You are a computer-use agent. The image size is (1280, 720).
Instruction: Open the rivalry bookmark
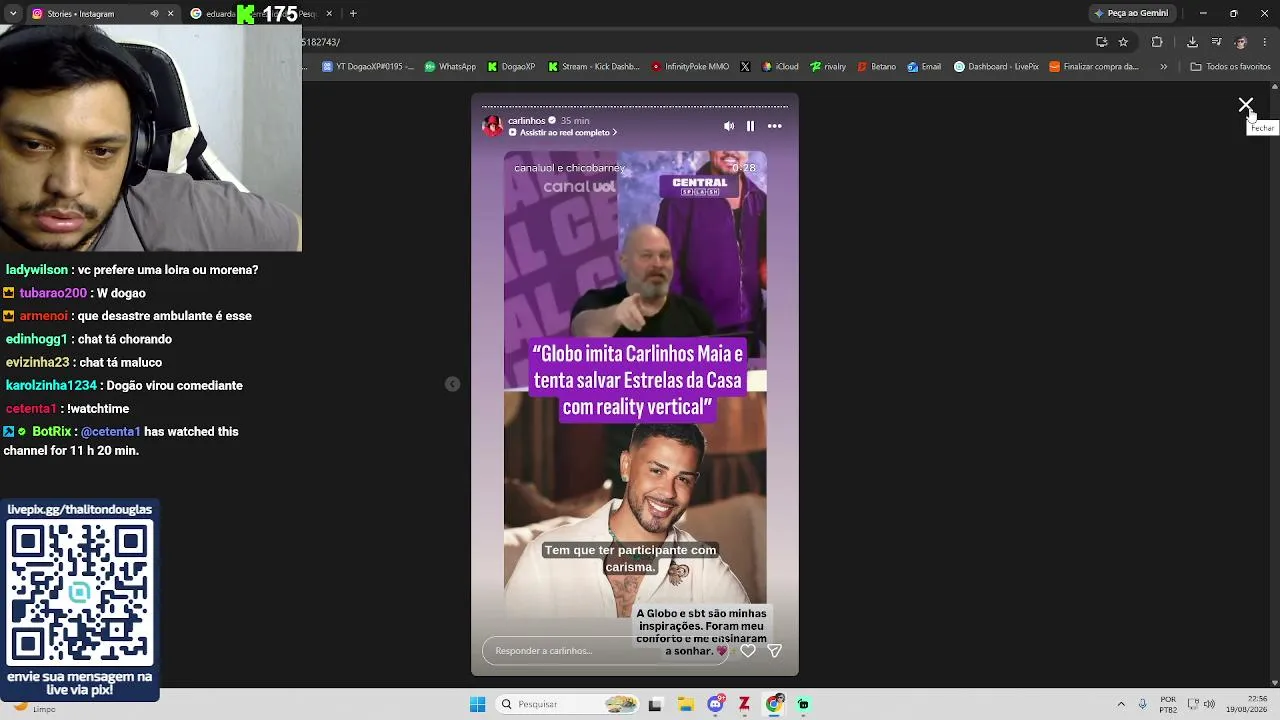click(x=828, y=67)
